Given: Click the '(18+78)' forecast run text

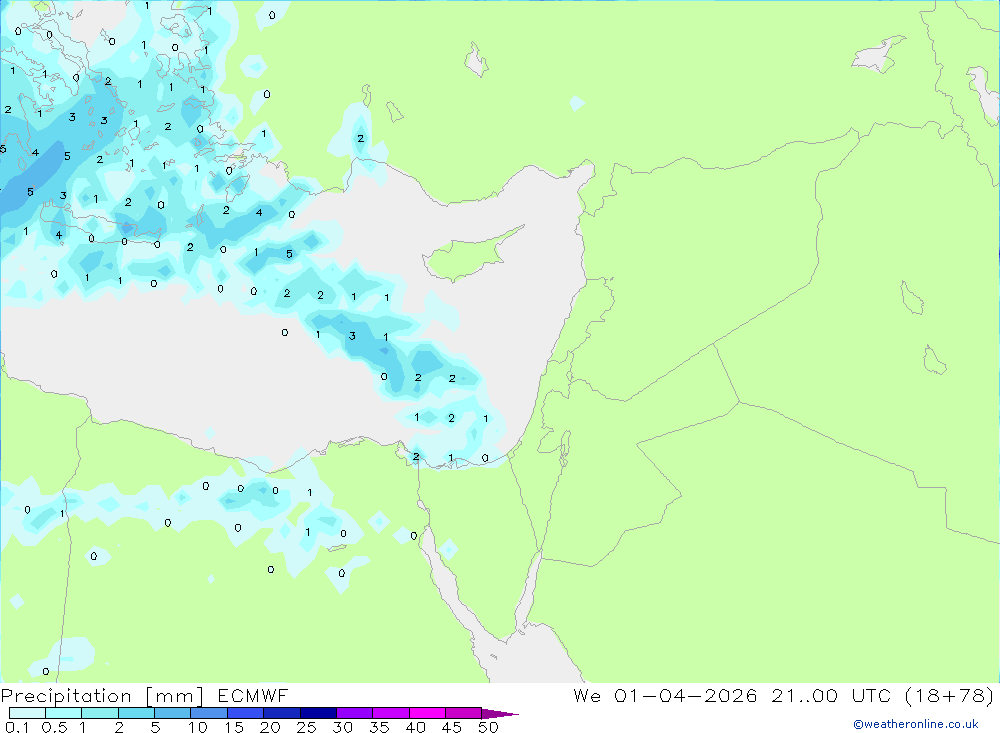Looking at the screenshot, I should 950,695.
